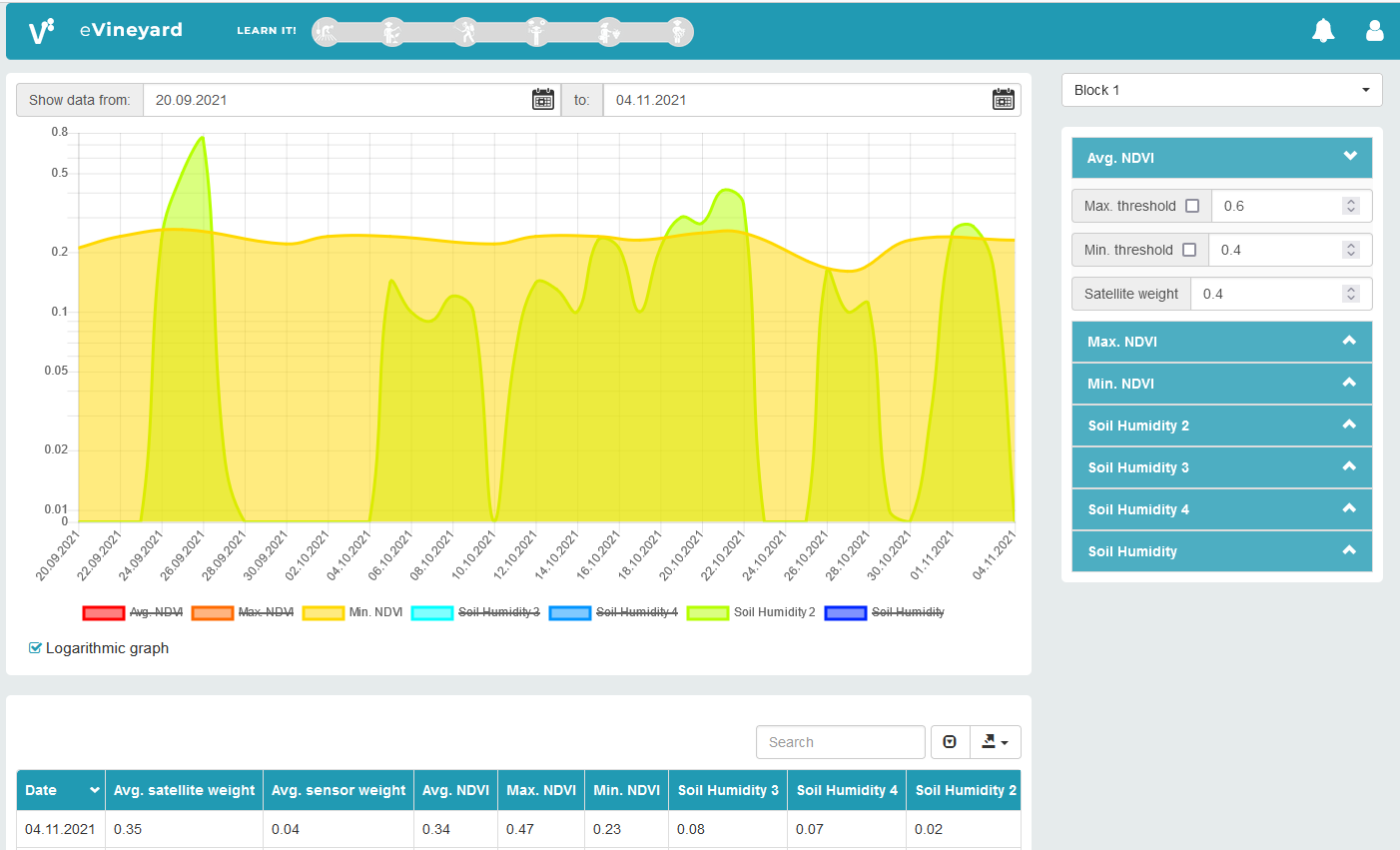Screen dimensions: 1400x850
Task: Toggle Avg. NDVI series in chart legend
Action: [x=133, y=612]
